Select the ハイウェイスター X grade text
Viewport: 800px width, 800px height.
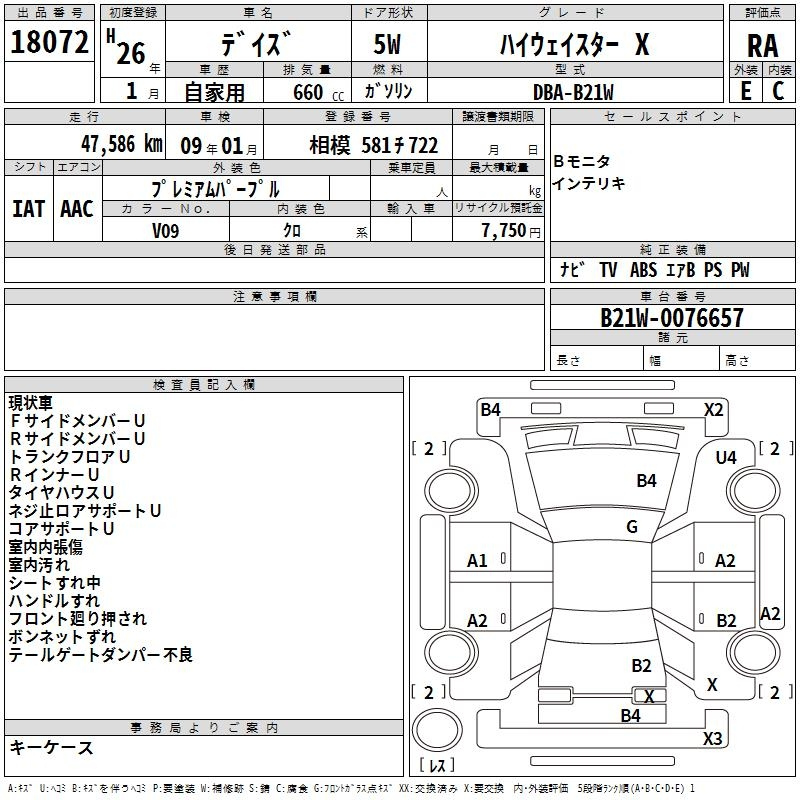tap(574, 45)
